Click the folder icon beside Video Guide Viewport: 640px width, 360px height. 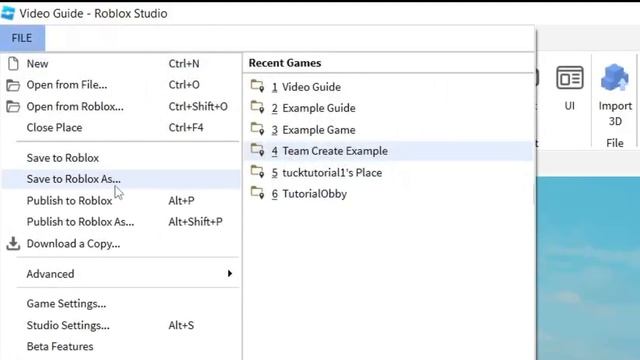tap(258, 86)
